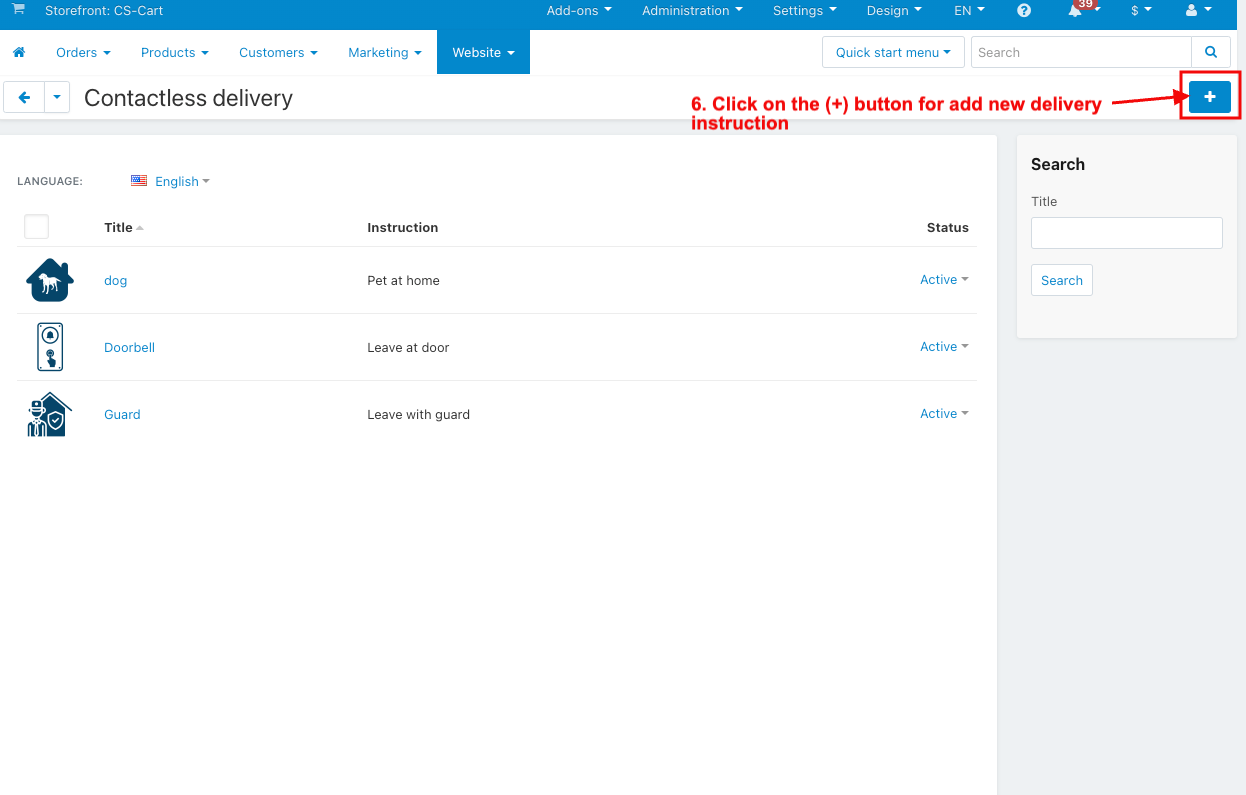The image size is (1246, 795).
Task: Click the Instruction column header
Action: point(402,228)
